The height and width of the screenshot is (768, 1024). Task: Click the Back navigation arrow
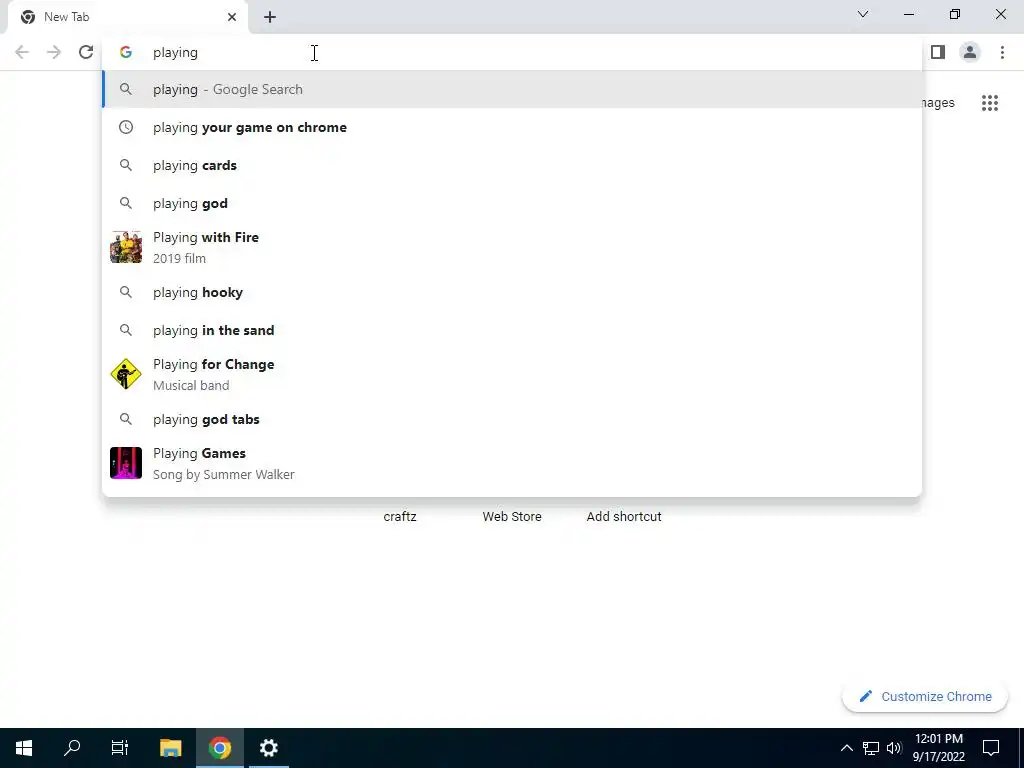(x=22, y=52)
